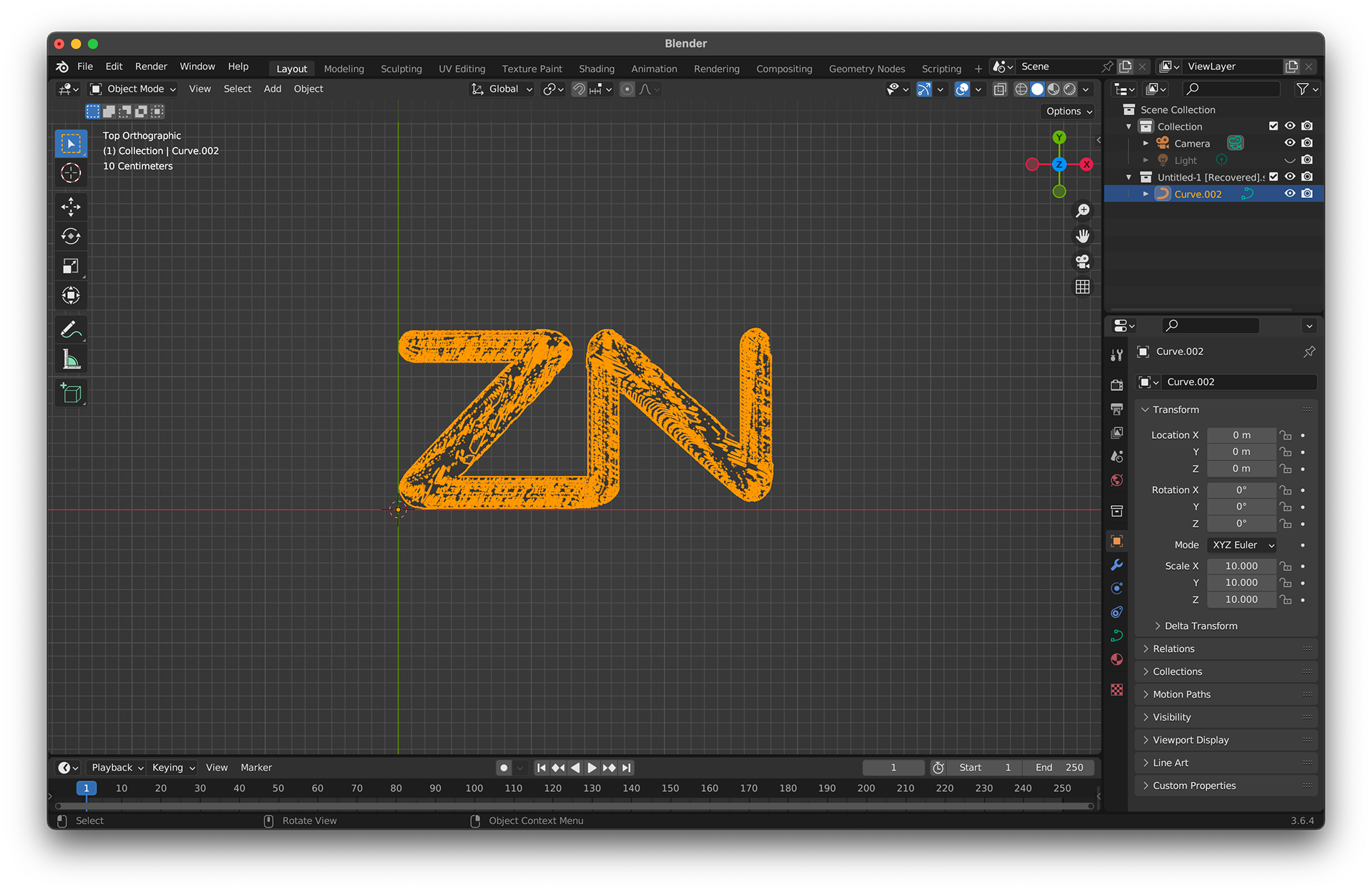Open the Modifiers wrench tab

pos(1117,565)
